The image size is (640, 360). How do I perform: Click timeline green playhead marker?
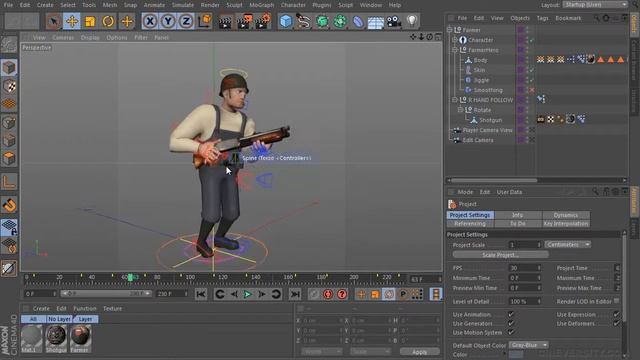[130, 278]
